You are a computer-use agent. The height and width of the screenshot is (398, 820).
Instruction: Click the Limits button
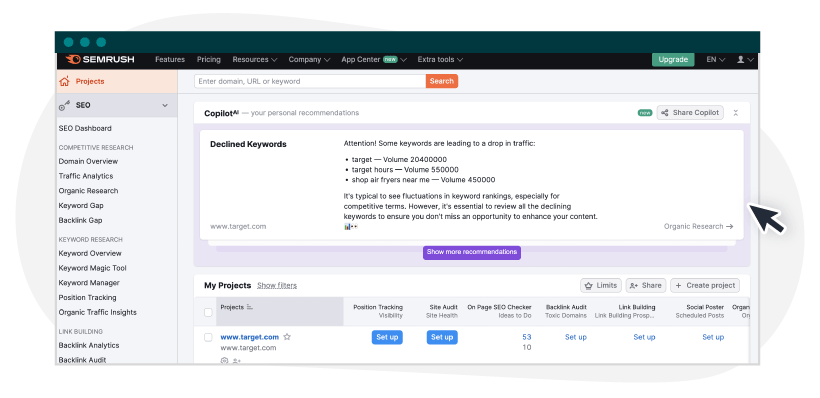[601, 286]
